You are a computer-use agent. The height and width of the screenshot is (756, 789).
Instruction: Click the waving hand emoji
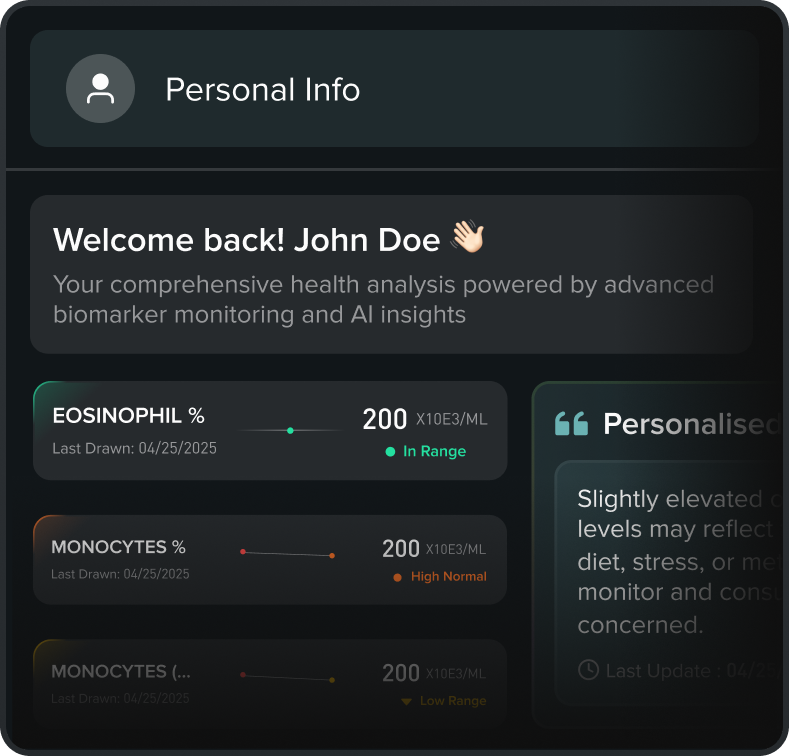(x=467, y=238)
